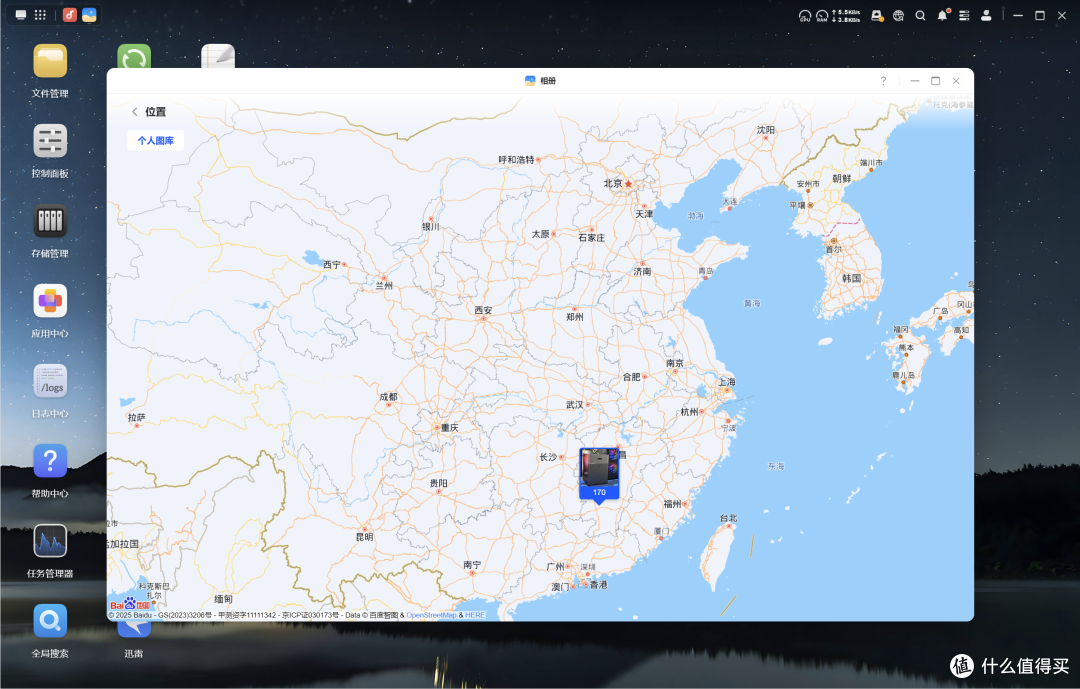Click the CPU usage gauge icon

click(x=804, y=16)
